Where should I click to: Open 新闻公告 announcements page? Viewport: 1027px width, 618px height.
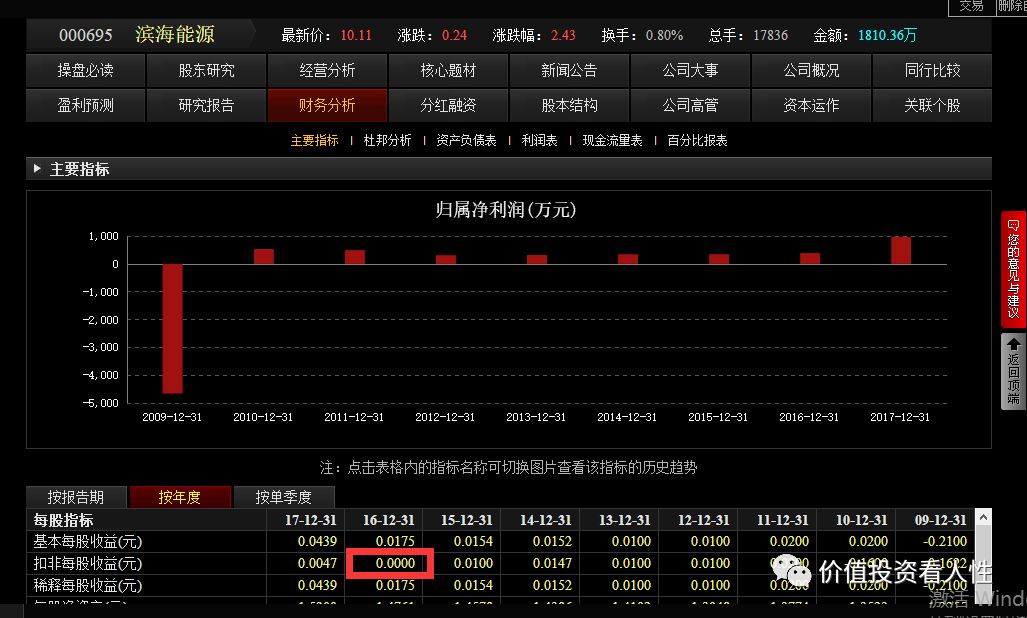[569, 70]
